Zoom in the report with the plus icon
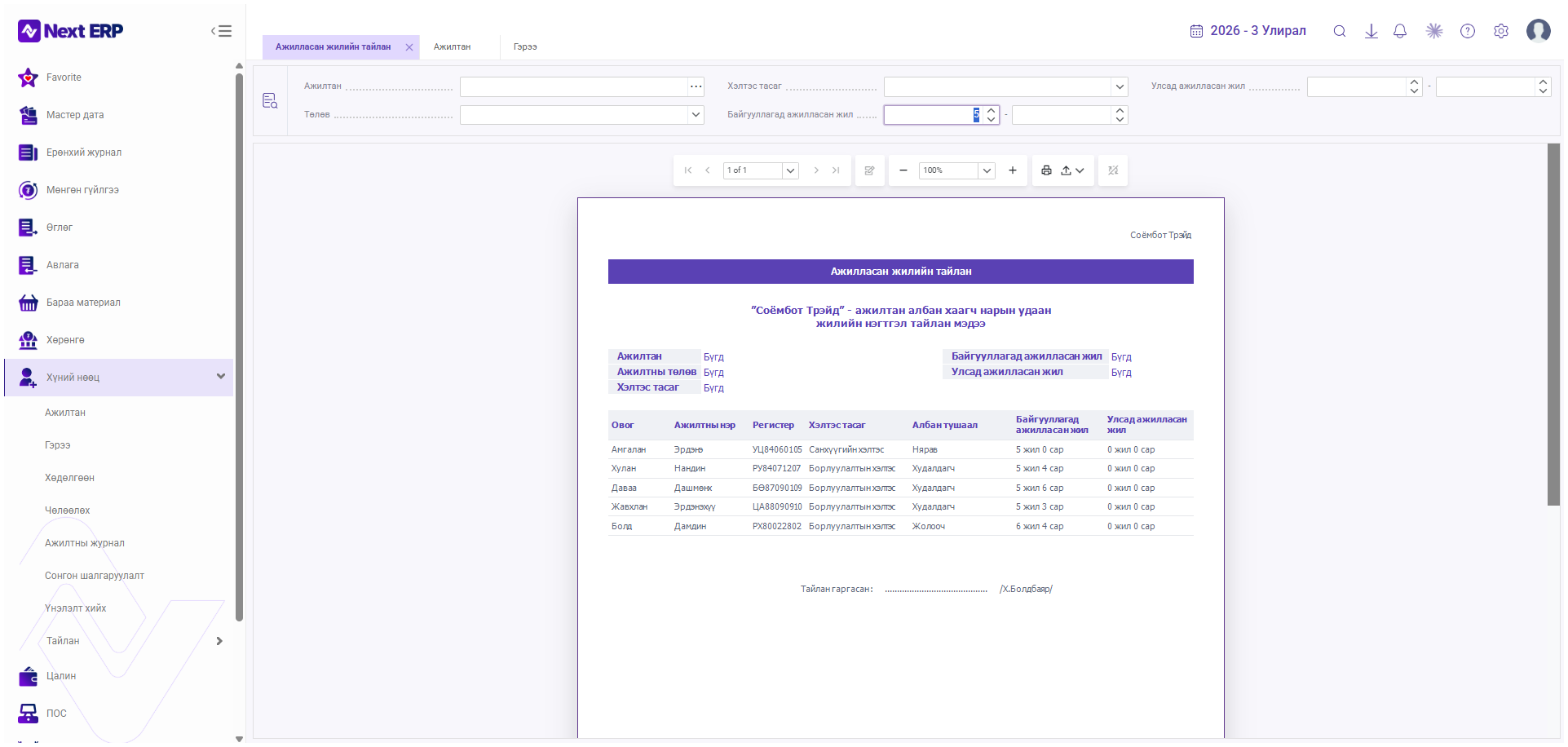The height and width of the screenshot is (747, 1568). [1013, 170]
